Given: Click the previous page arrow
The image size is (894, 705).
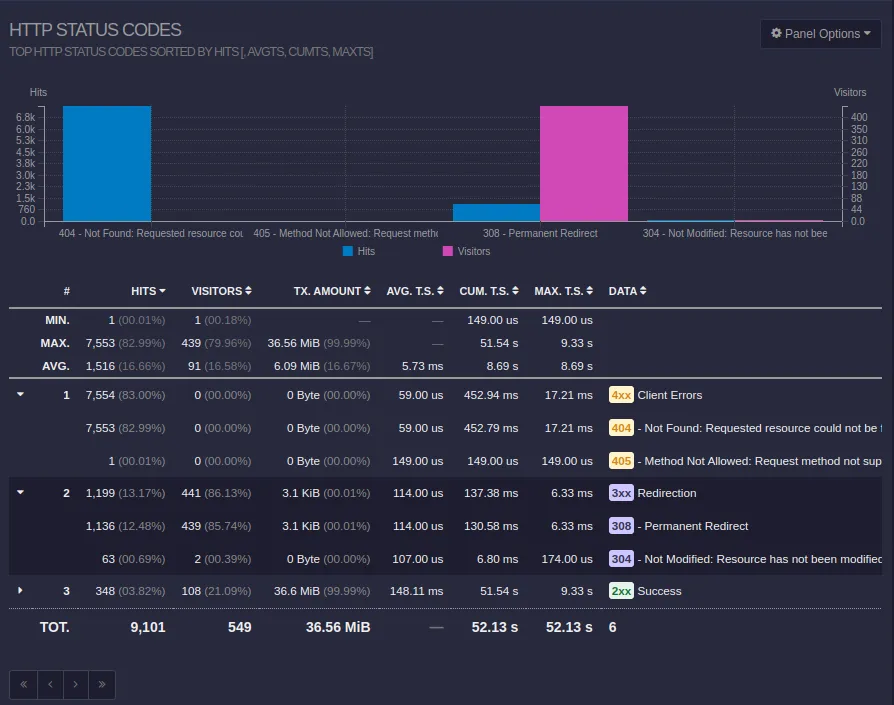Looking at the screenshot, I should click(49, 684).
